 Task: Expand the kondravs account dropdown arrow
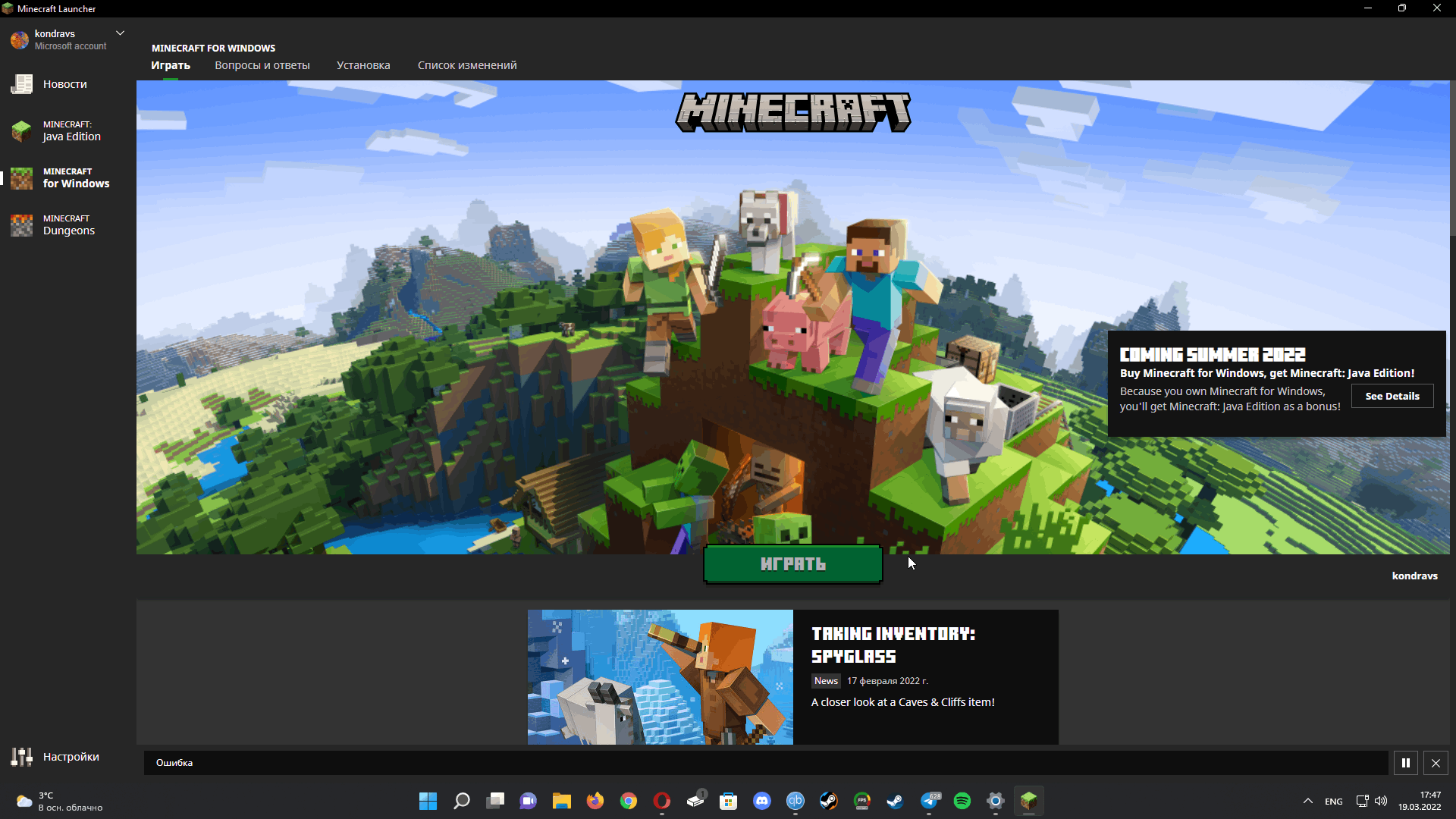point(120,33)
